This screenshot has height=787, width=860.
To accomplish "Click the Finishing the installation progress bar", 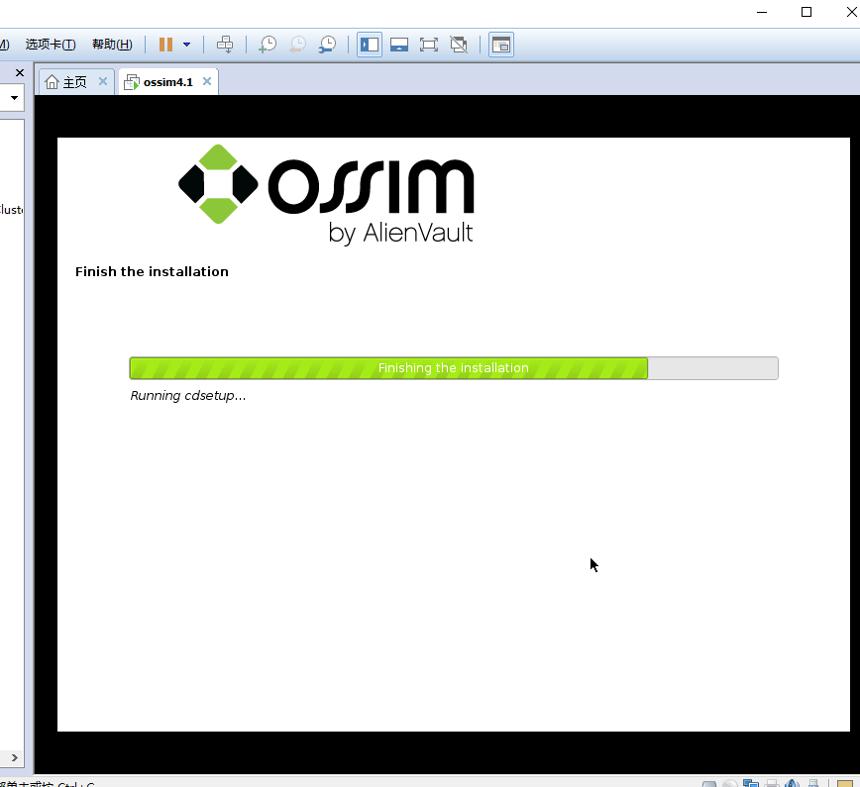I will (454, 368).
